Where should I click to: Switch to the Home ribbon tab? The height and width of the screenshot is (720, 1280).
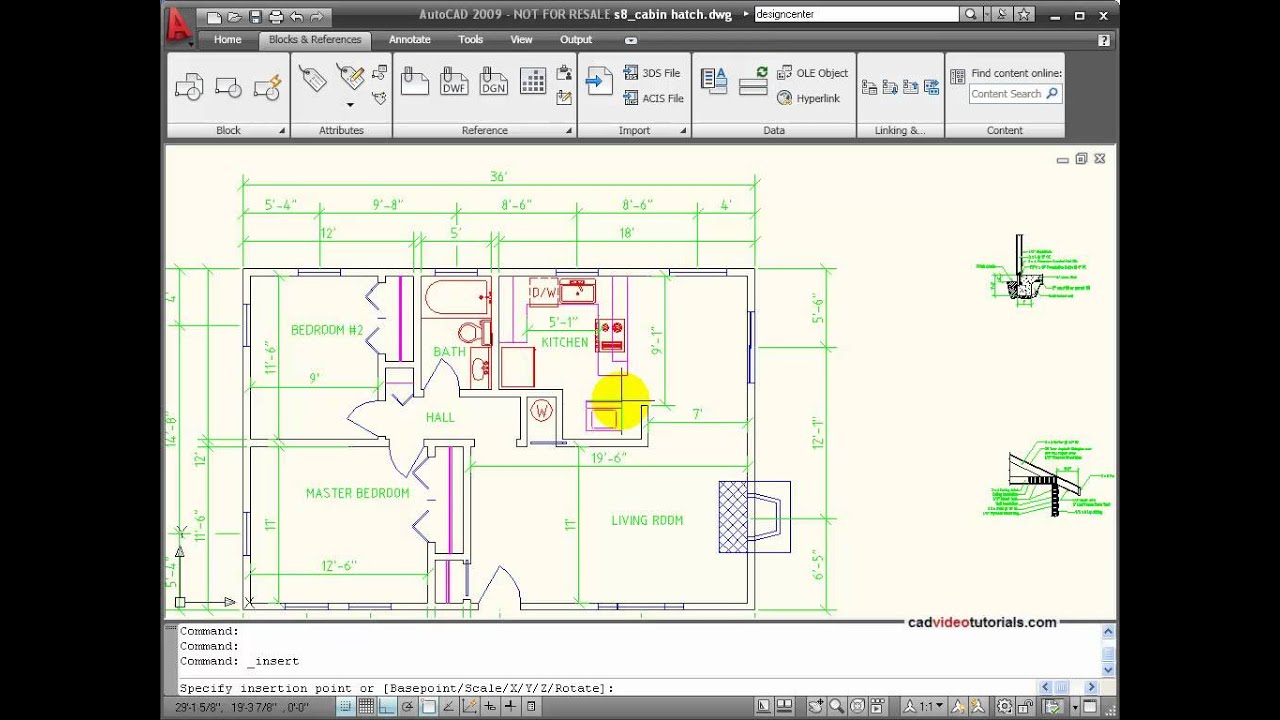(227, 40)
